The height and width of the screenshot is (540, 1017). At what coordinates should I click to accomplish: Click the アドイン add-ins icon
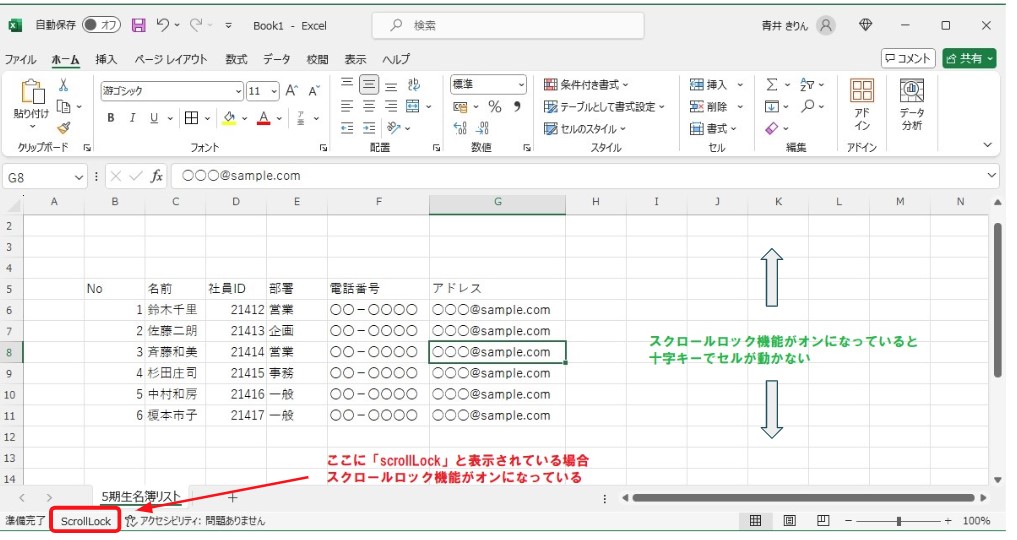coord(861,105)
